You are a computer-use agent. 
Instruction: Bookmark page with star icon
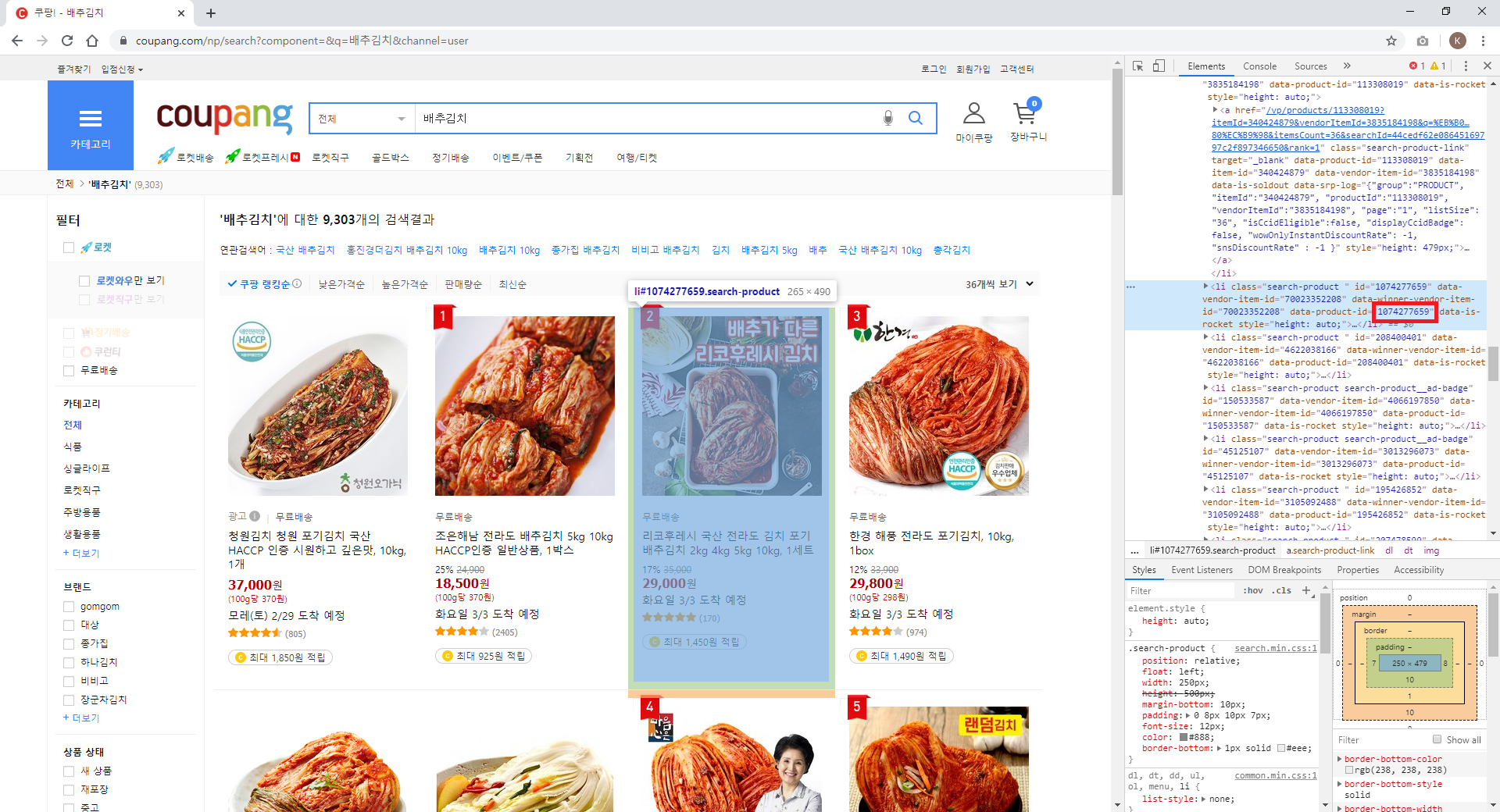point(1391,41)
